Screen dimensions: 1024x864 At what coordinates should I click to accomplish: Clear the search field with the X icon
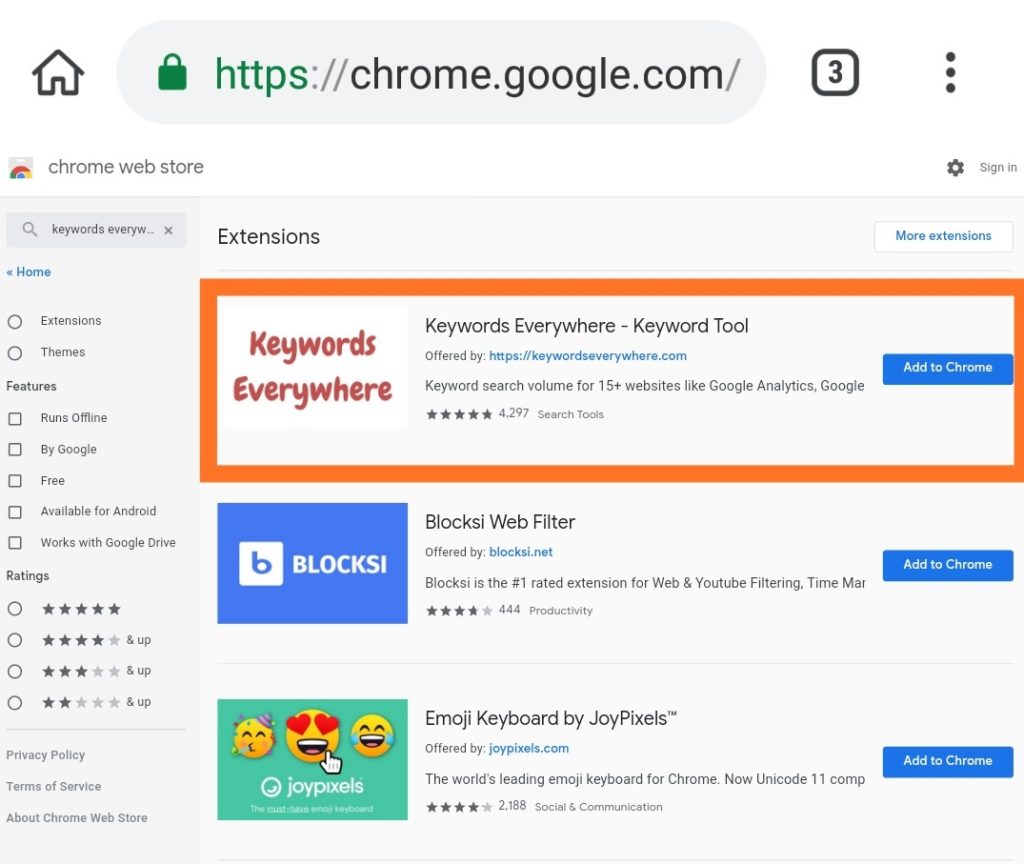coord(166,229)
